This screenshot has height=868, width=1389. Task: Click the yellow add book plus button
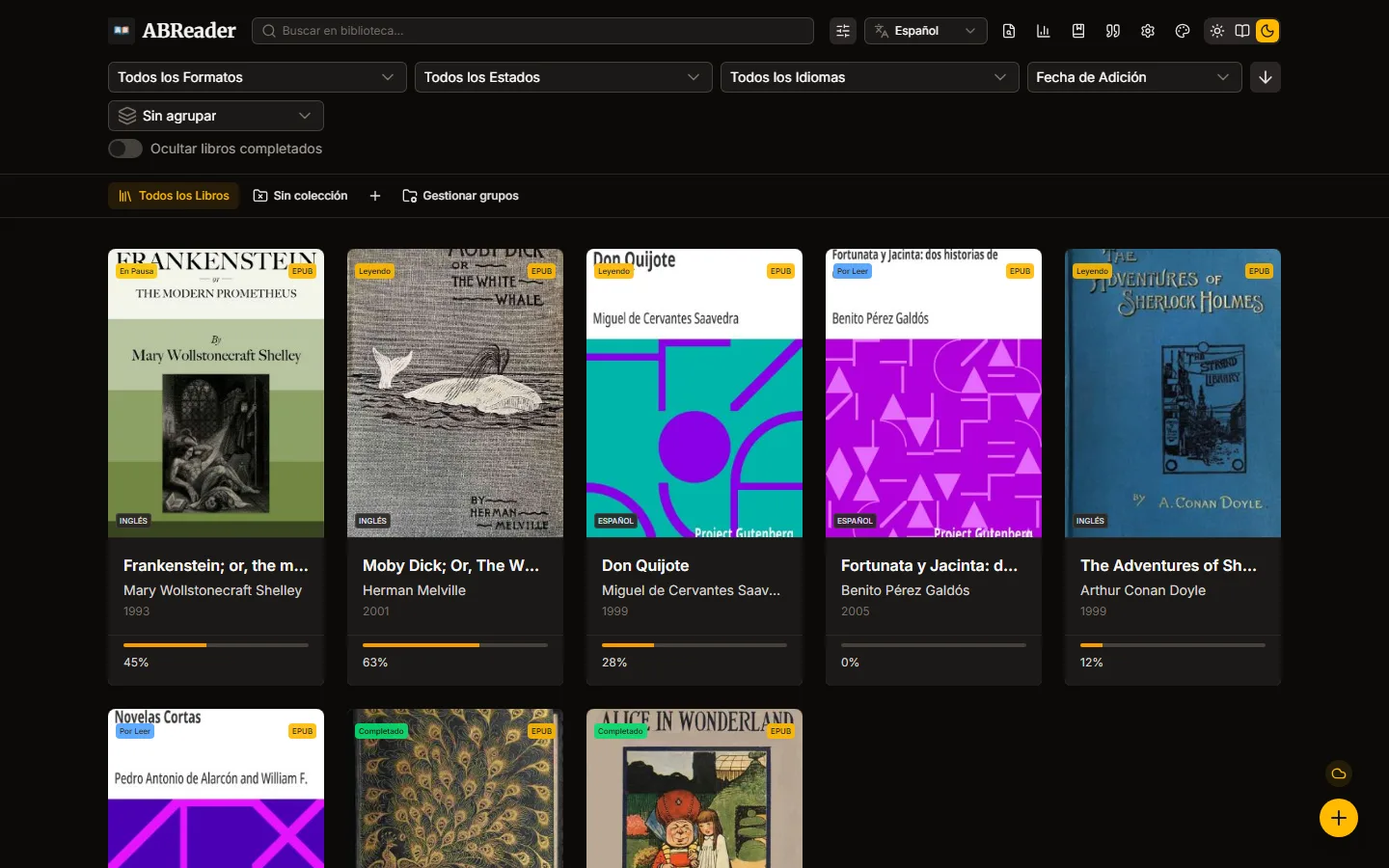pos(1339,818)
